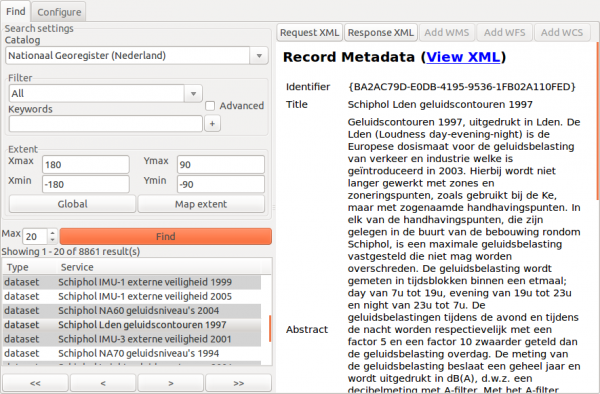The image size is (600, 394).
Task: Go to previous results page
Action: click(x=103, y=383)
